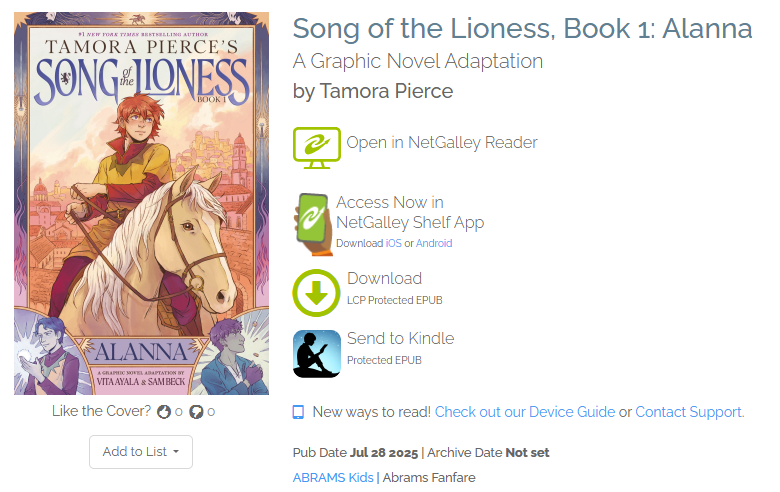The width and height of the screenshot is (780, 492).
Task: Open Check out our Device Guide link
Action: click(524, 412)
